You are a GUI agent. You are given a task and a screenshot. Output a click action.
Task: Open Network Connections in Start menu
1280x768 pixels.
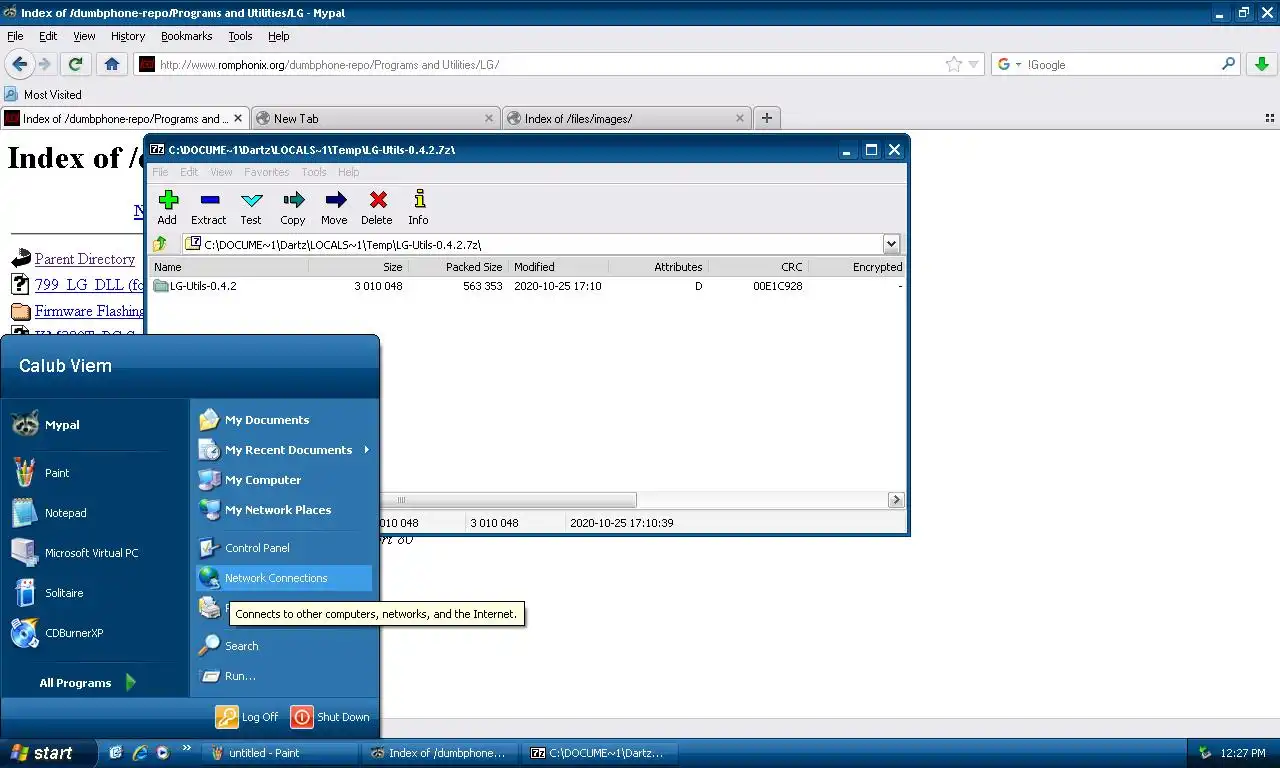[x=284, y=578]
